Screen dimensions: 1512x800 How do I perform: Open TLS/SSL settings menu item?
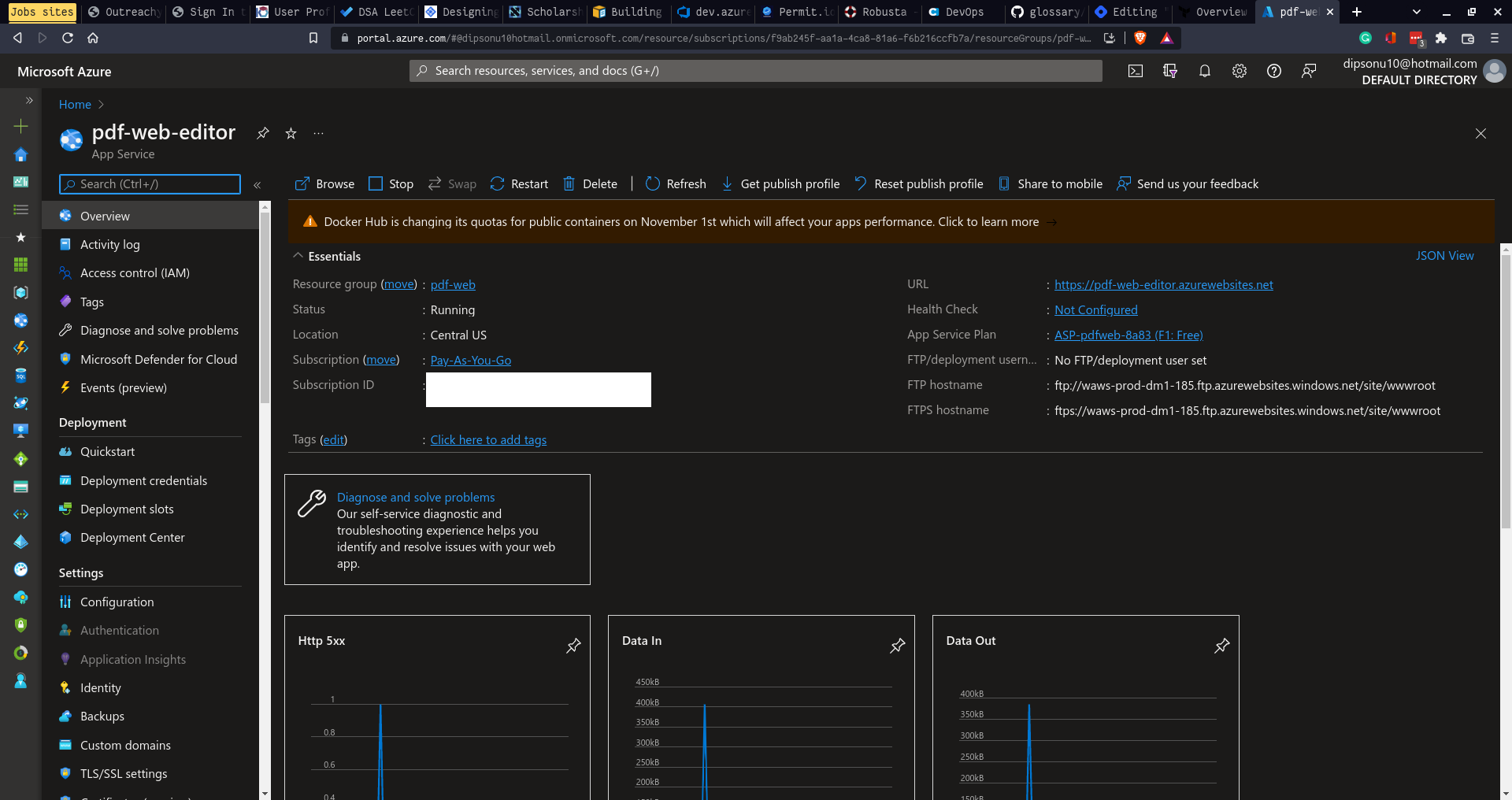coord(150,774)
